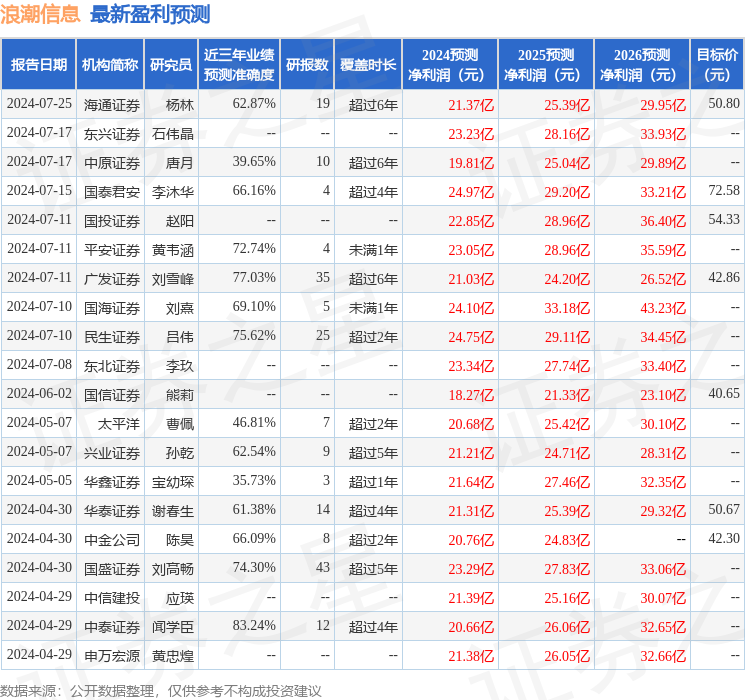Click the date 2024-05-05

pos(39,480)
